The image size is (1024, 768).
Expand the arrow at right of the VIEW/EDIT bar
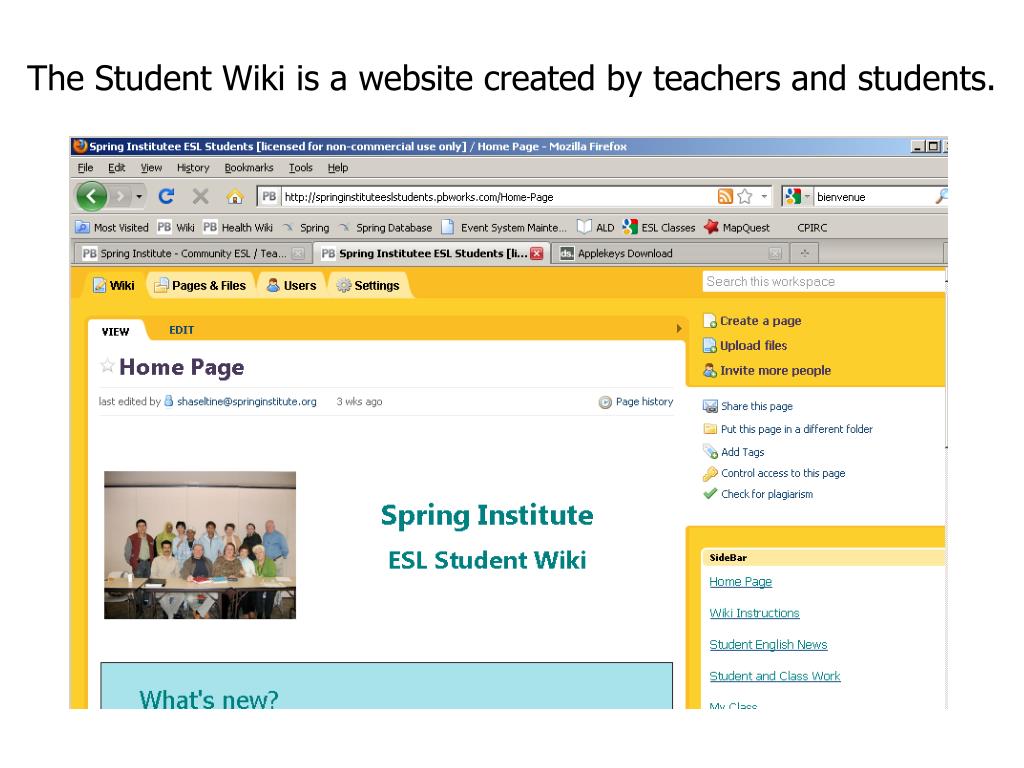click(x=679, y=328)
